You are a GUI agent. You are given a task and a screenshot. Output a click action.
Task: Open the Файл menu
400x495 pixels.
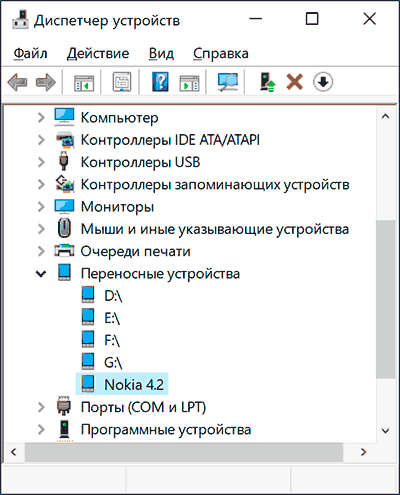[30, 53]
